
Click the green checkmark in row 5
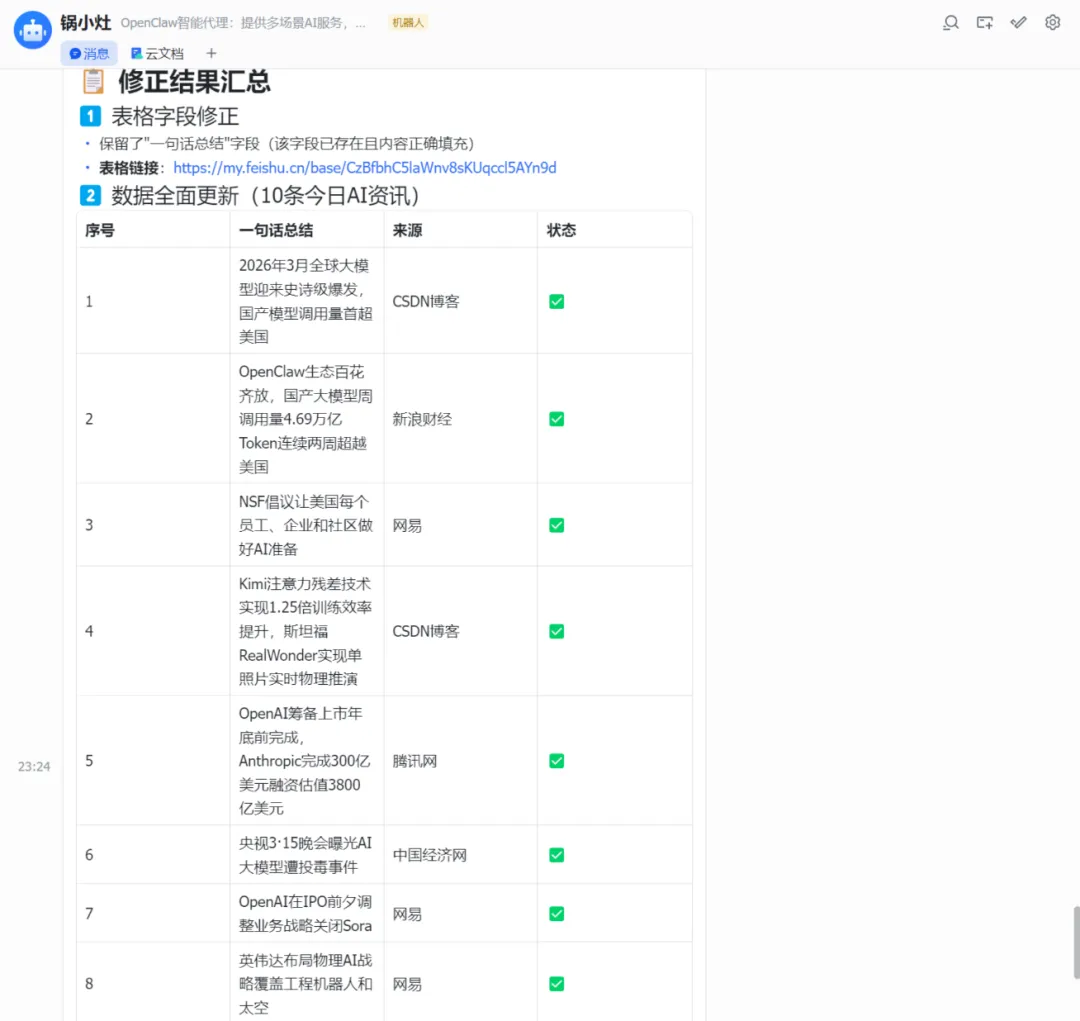tap(557, 761)
